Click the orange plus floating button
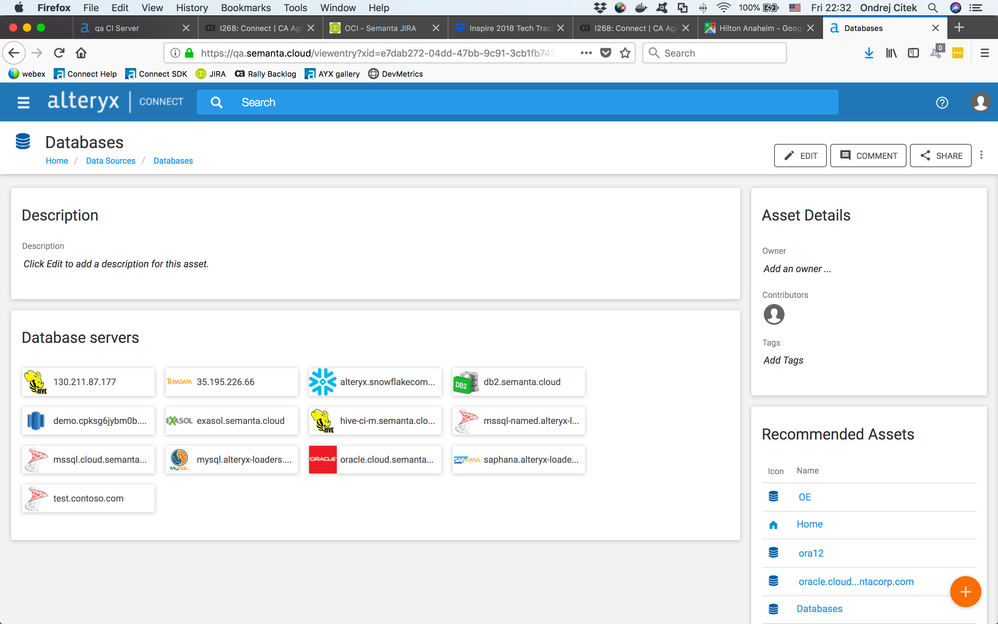Screen dimensions: 998x624 coord(965,592)
